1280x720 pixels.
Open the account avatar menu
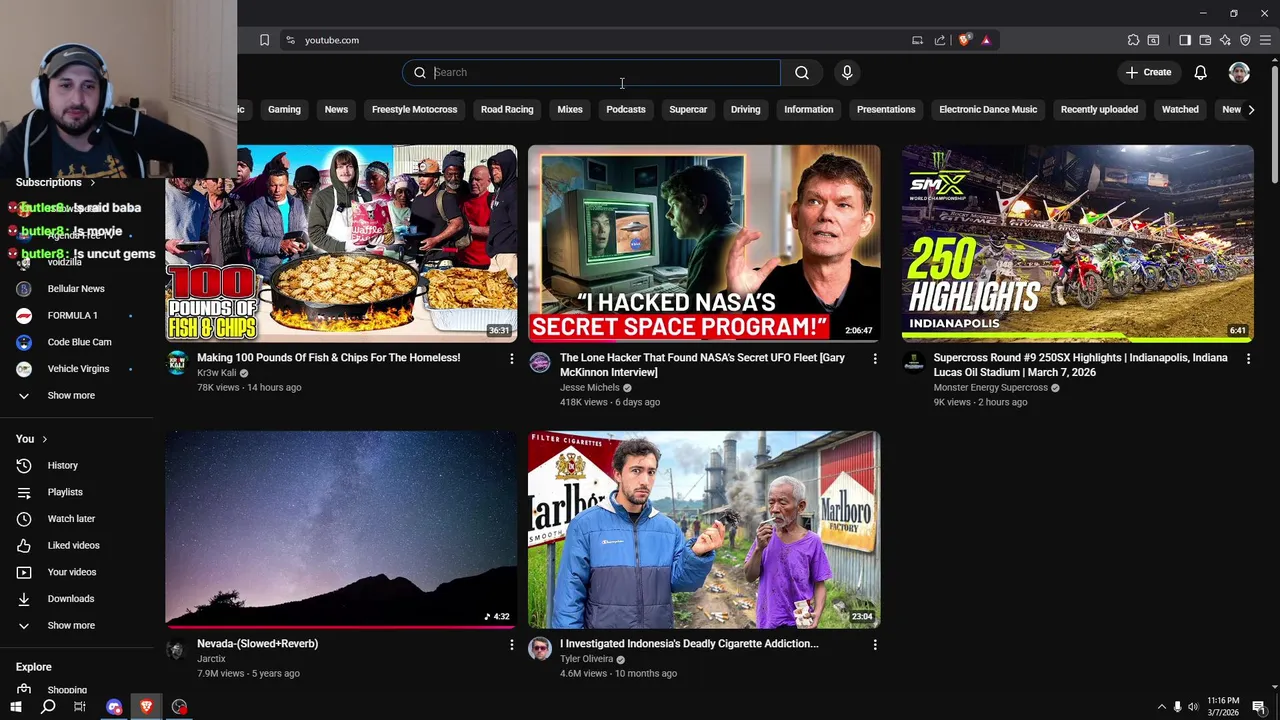click(x=1239, y=72)
